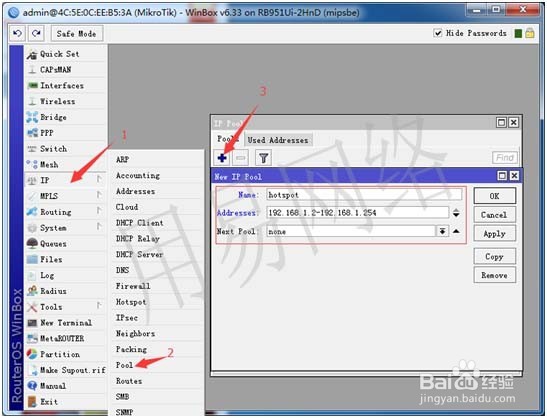Open Files from the sidebar

pos(66,259)
